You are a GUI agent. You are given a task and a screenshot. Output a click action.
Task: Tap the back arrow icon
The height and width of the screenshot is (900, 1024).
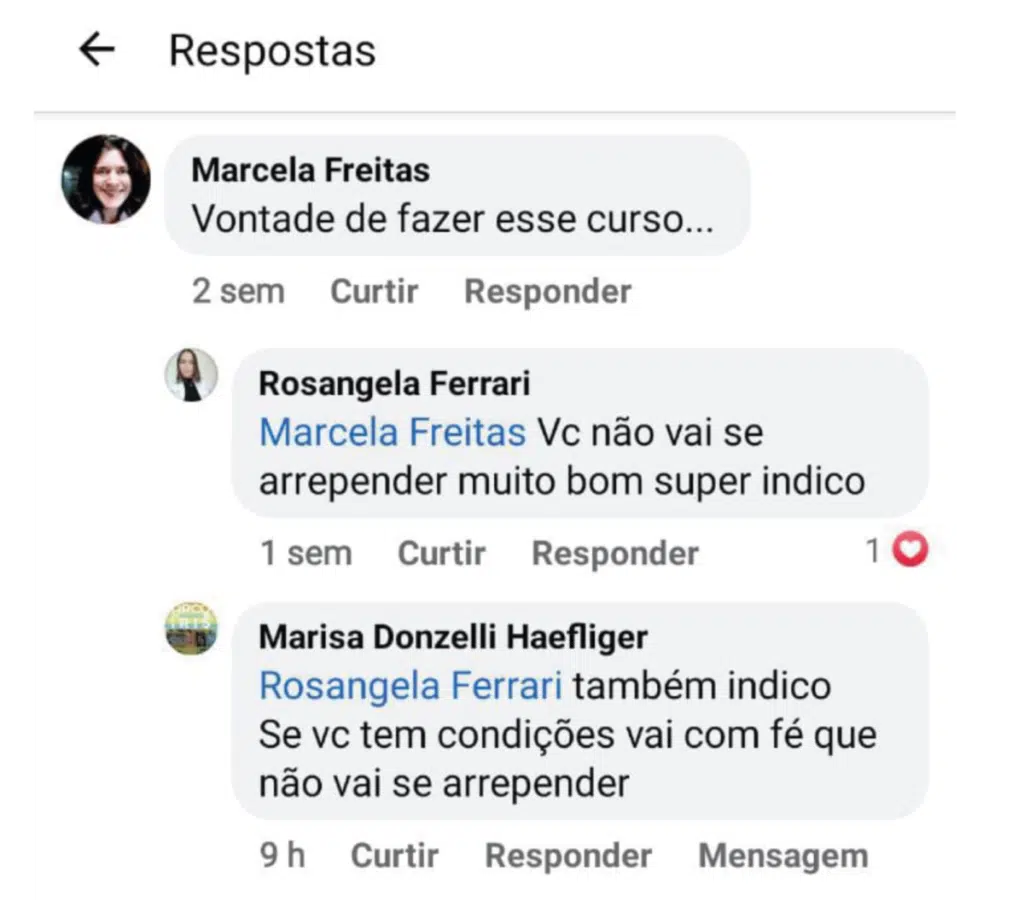[x=96, y=49]
